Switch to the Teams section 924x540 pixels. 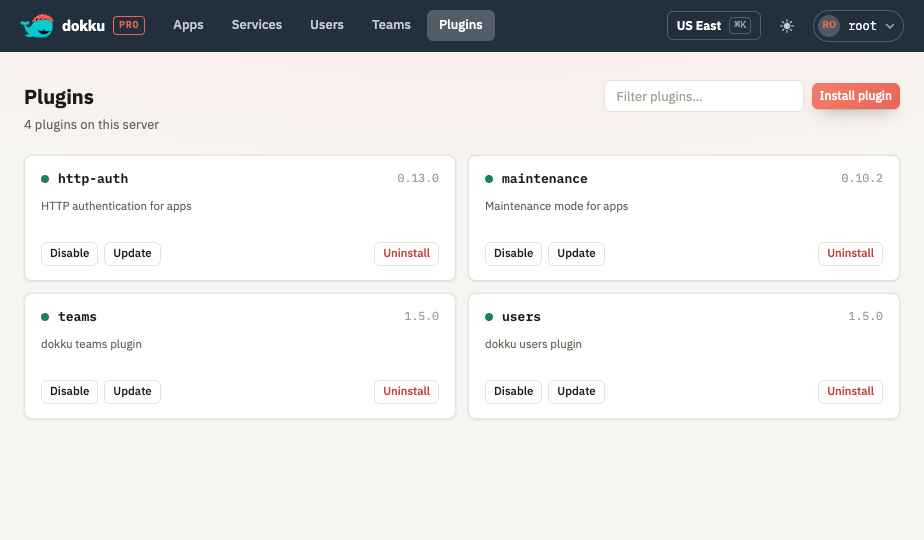click(391, 25)
